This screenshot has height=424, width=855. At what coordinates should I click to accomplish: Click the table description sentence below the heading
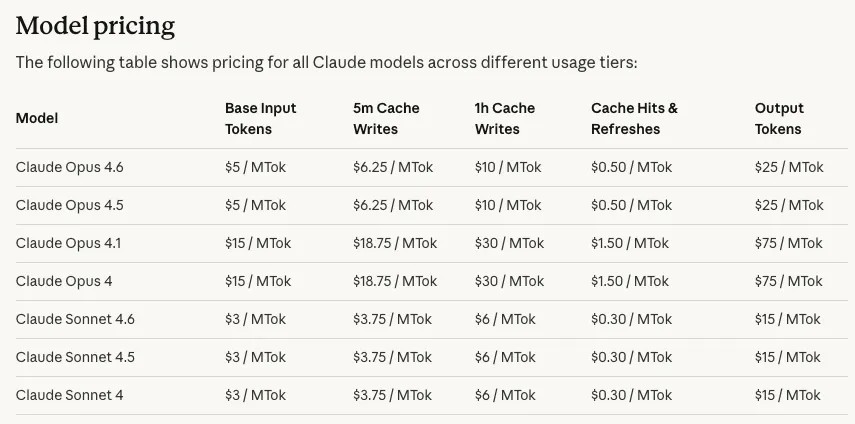coord(326,62)
